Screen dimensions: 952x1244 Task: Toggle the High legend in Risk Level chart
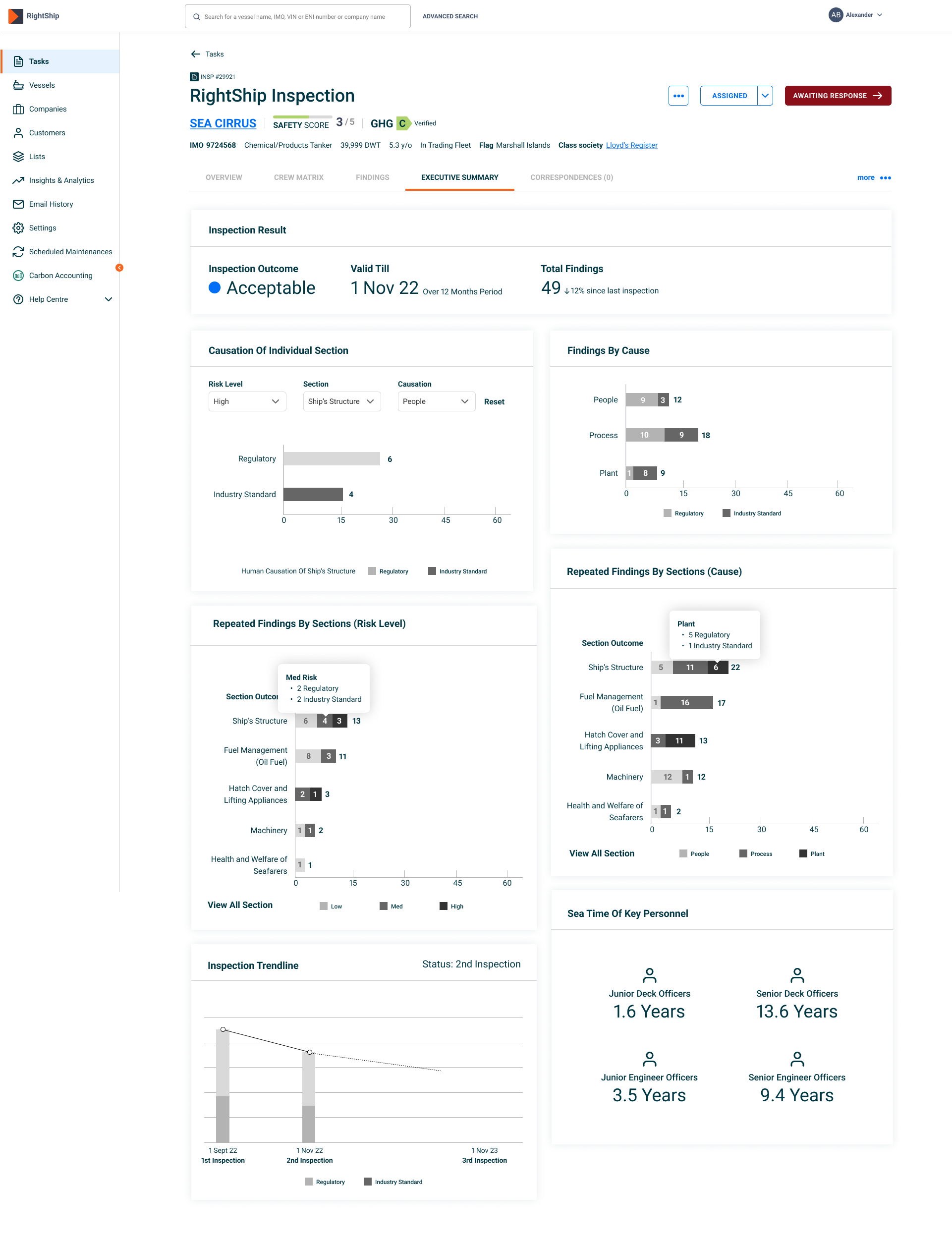tap(451, 906)
